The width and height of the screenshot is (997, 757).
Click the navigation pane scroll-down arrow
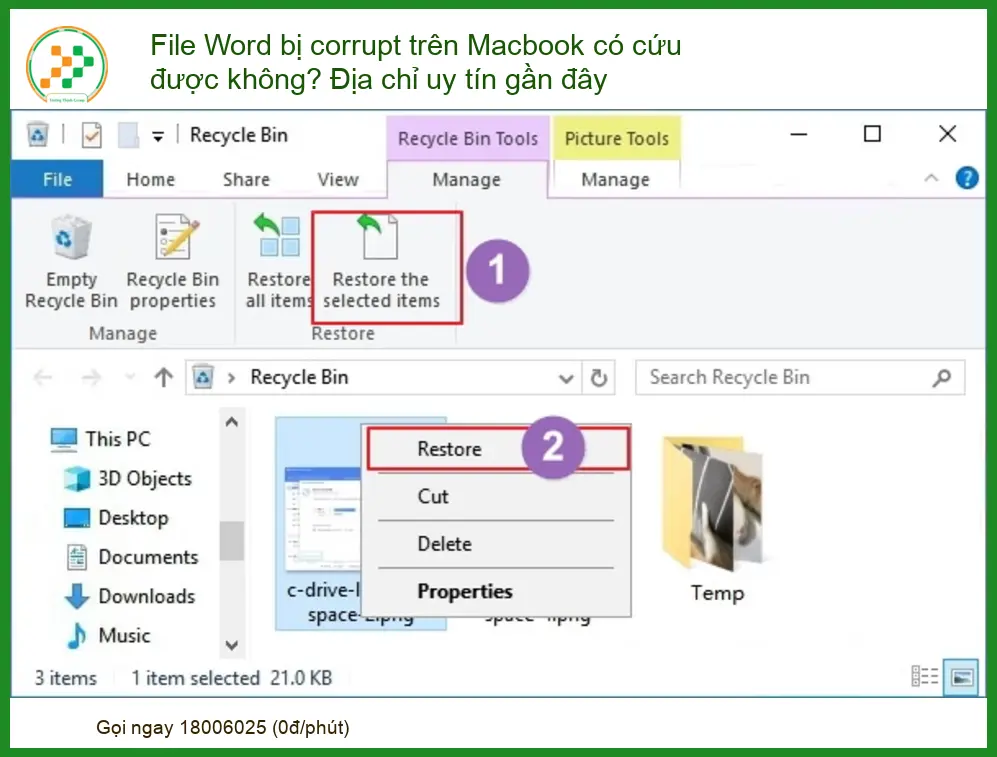click(231, 645)
